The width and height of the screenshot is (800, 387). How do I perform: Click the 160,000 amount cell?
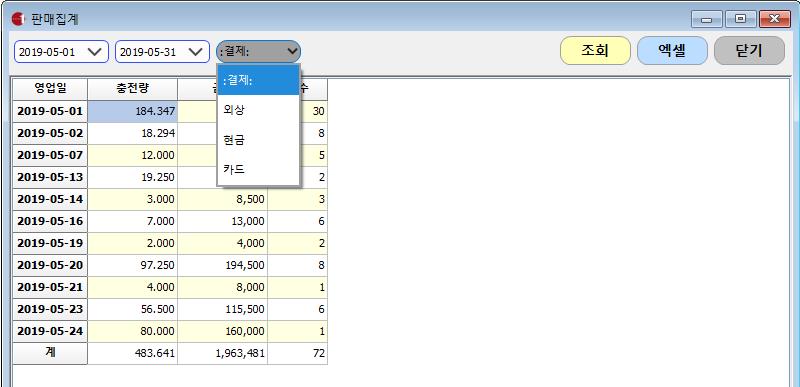[x=222, y=331]
